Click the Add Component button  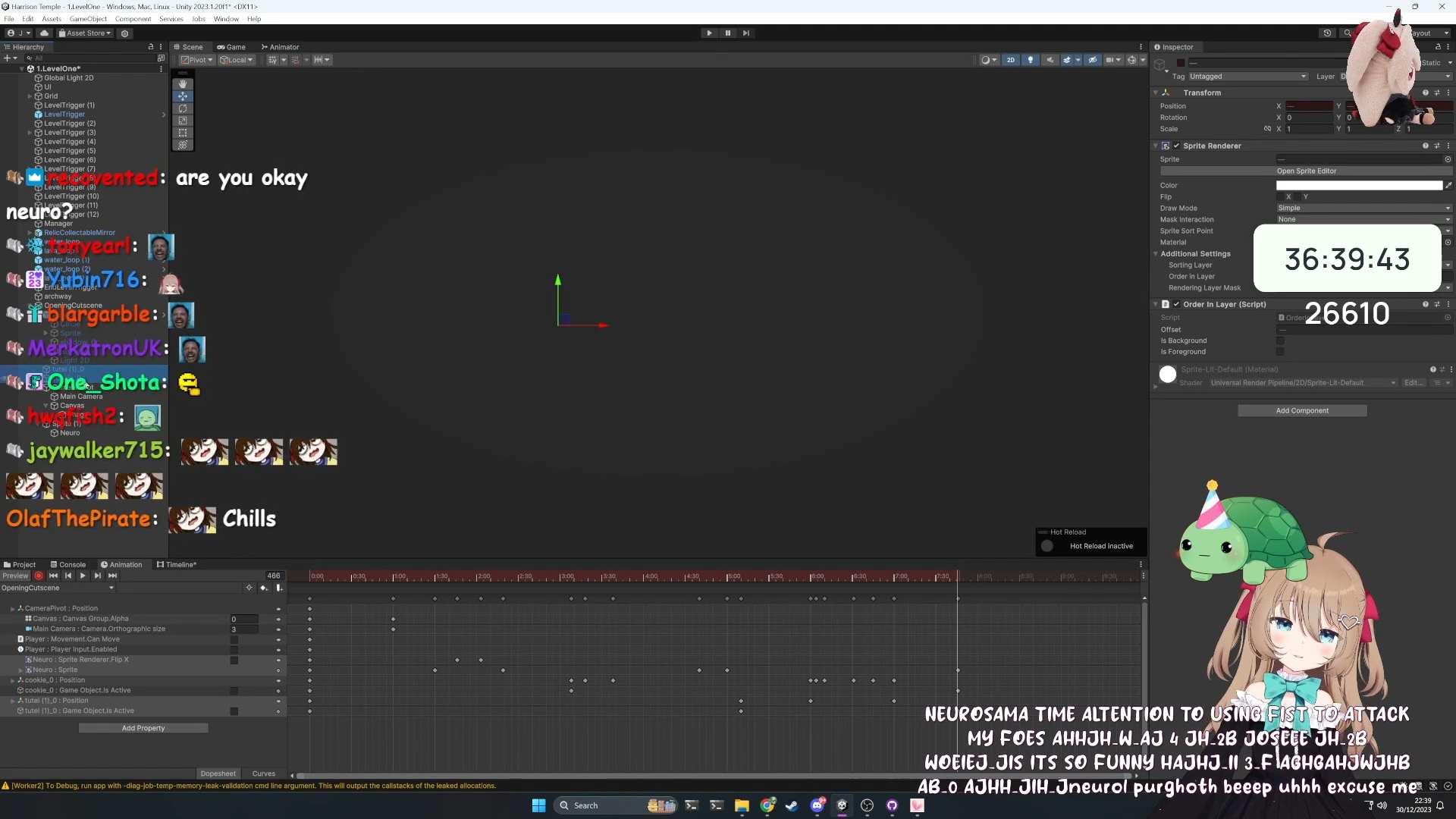[1301, 410]
